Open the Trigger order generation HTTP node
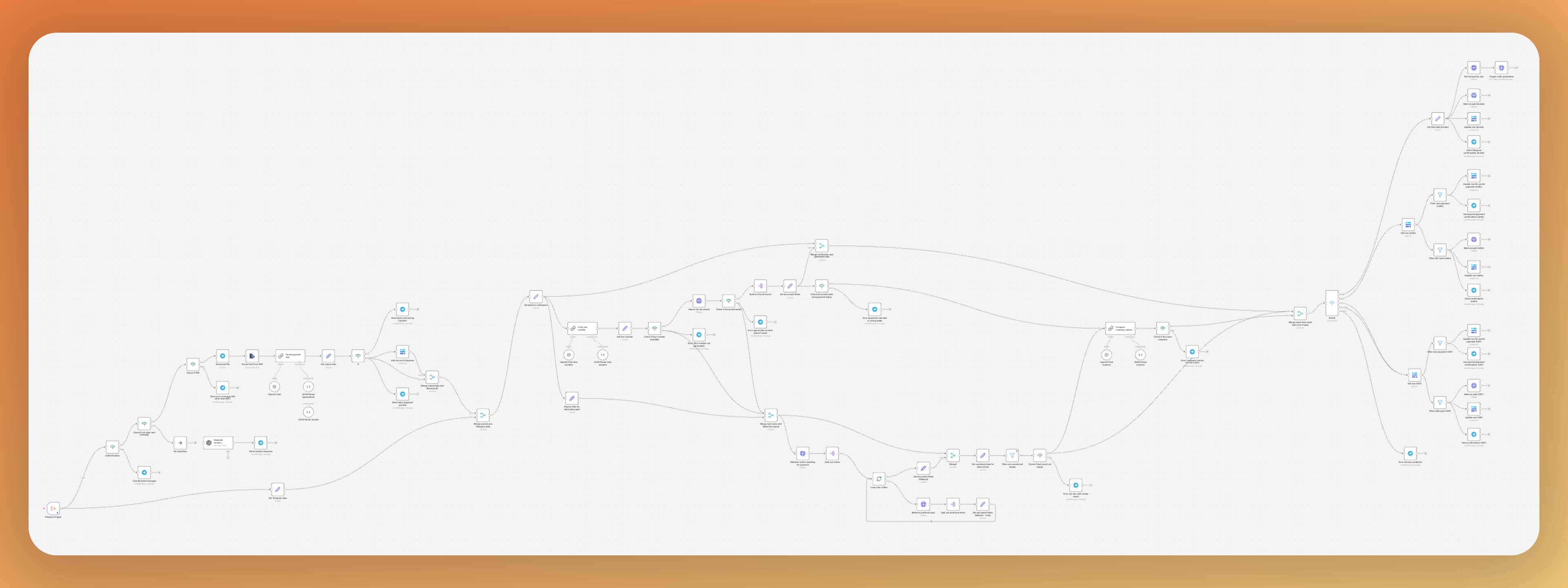 click(1501, 67)
